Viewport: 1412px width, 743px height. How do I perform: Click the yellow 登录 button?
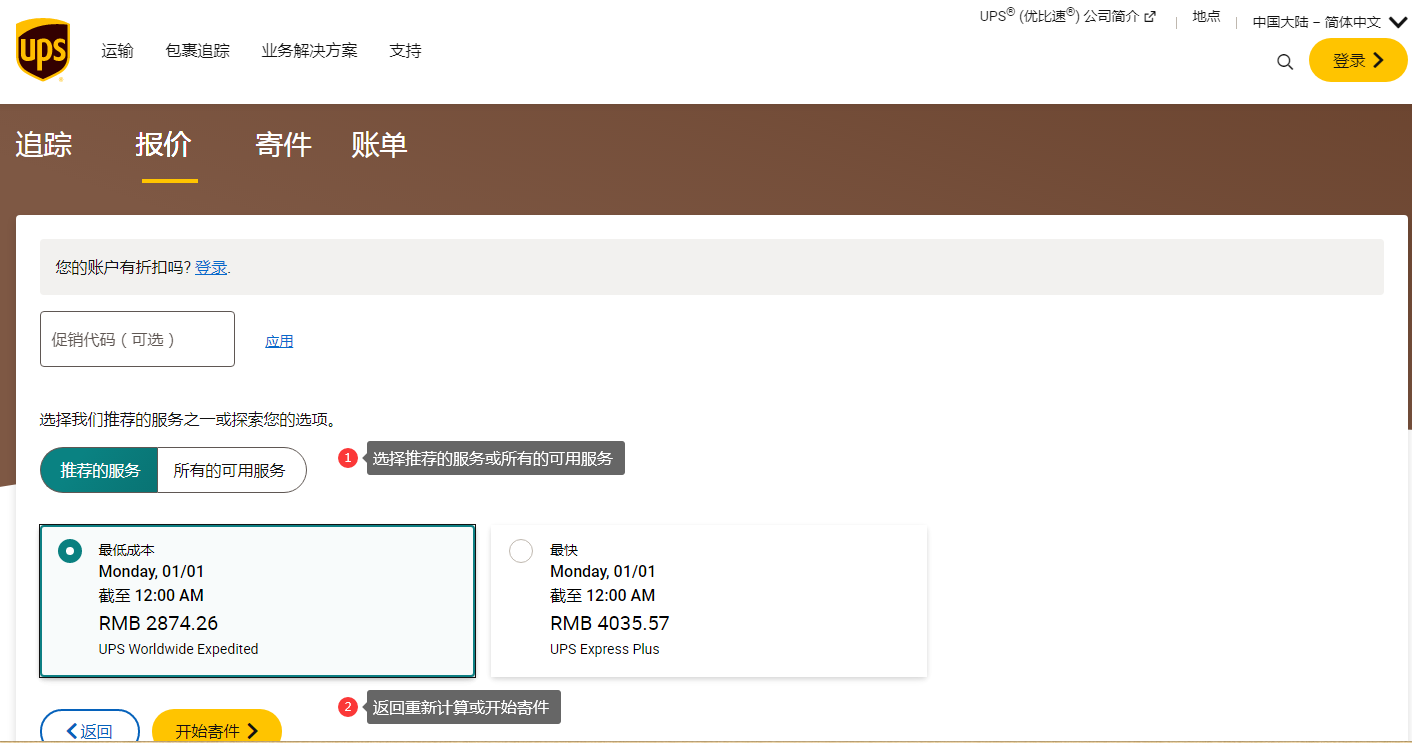click(x=1357, y=60)
